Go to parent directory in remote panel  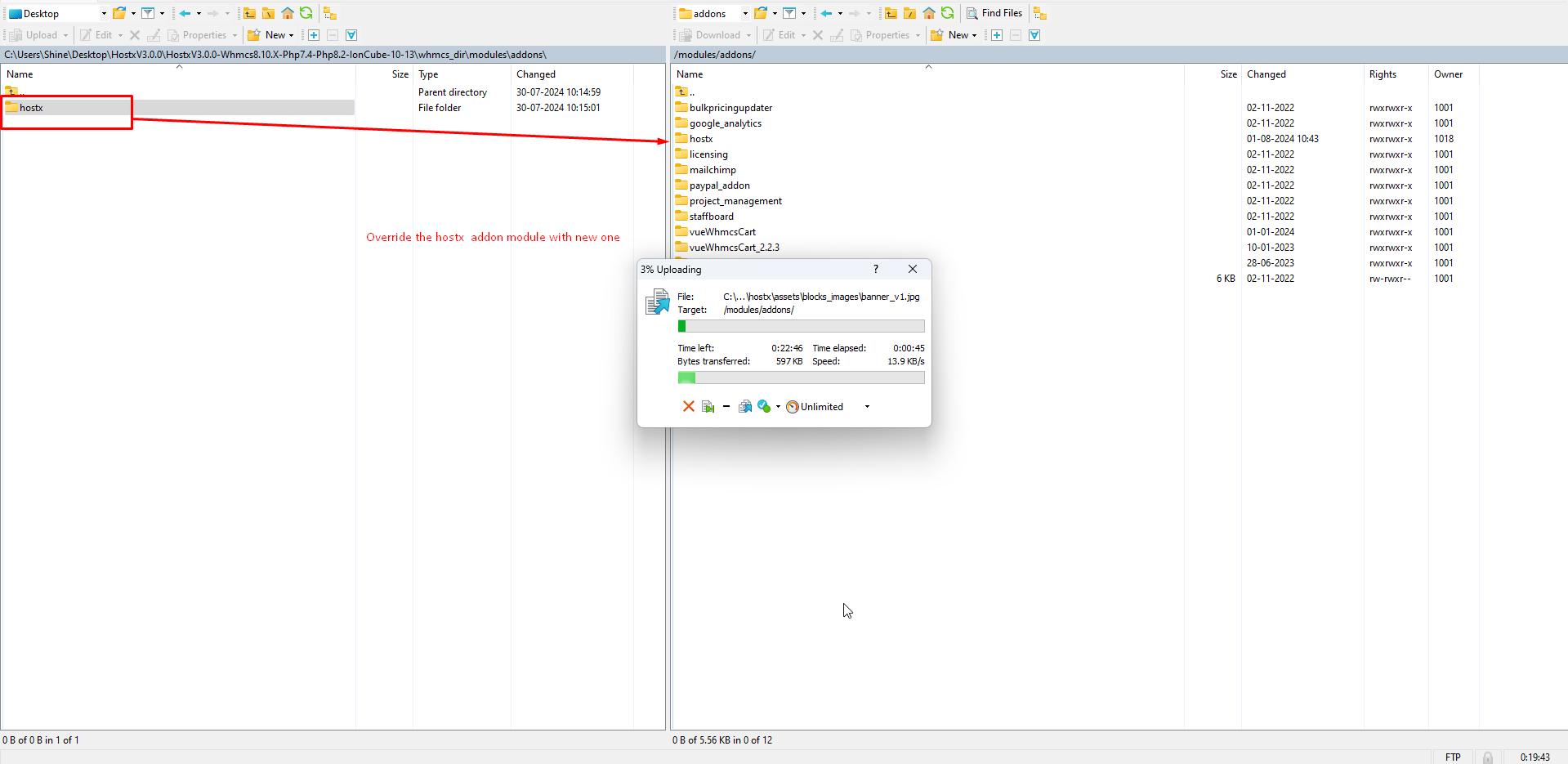pyautogui.click(x=891, y=13)
